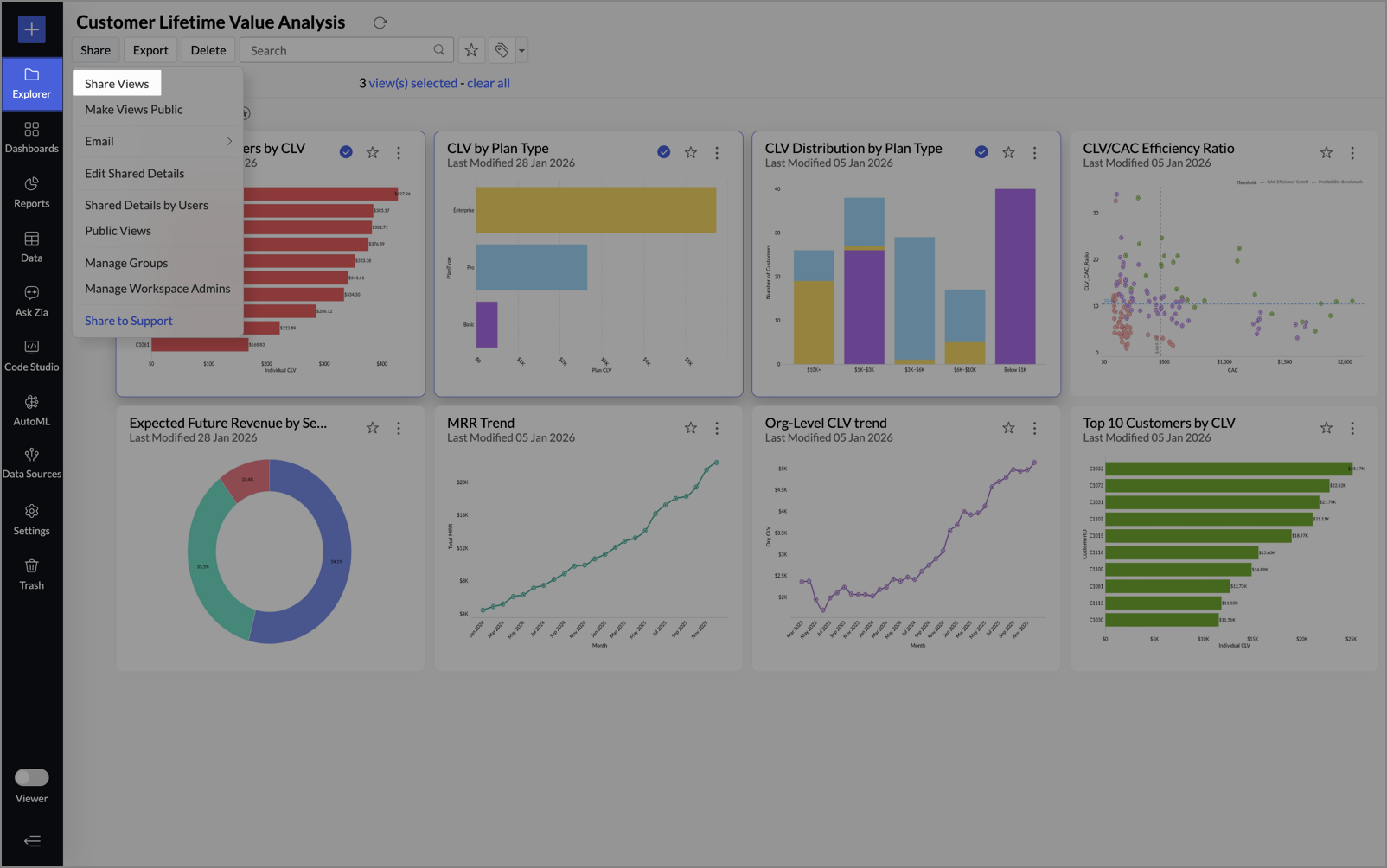The image size is (1387, 868).
Task: Open more options for MRR Trend
Action: coord(717,428)
